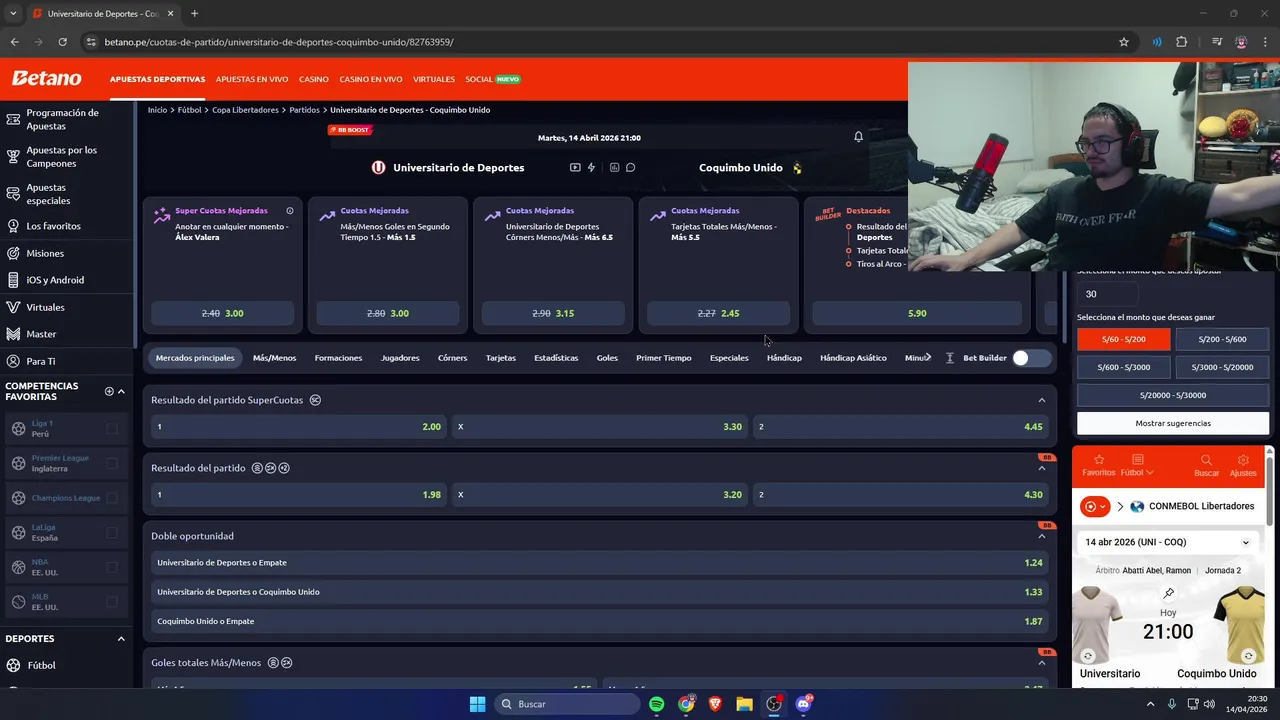The height and width of the screenshot is (720, 1280).
Task: Switch to the Córners market tab
Action: coord(452,358)
